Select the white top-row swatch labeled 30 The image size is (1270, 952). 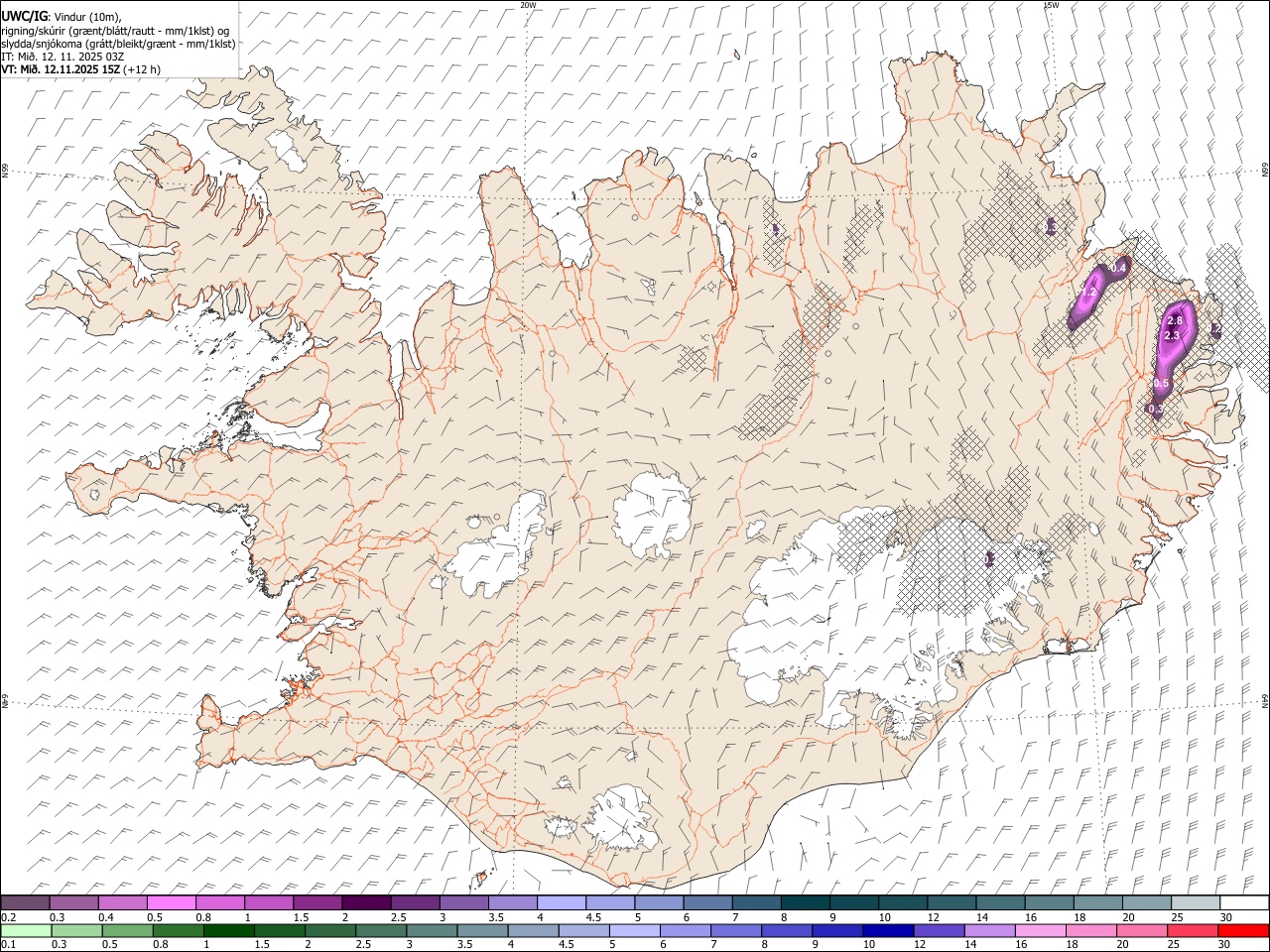click(x=1244, y=903)
